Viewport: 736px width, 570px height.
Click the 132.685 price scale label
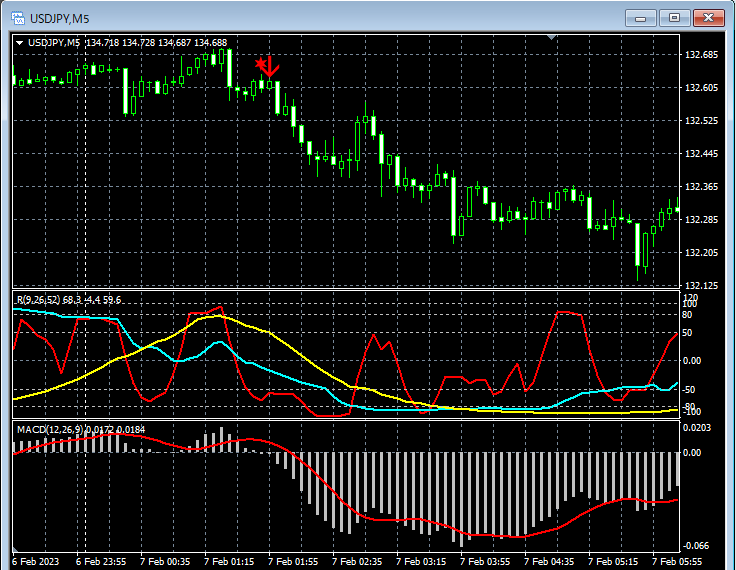point(701,55)
